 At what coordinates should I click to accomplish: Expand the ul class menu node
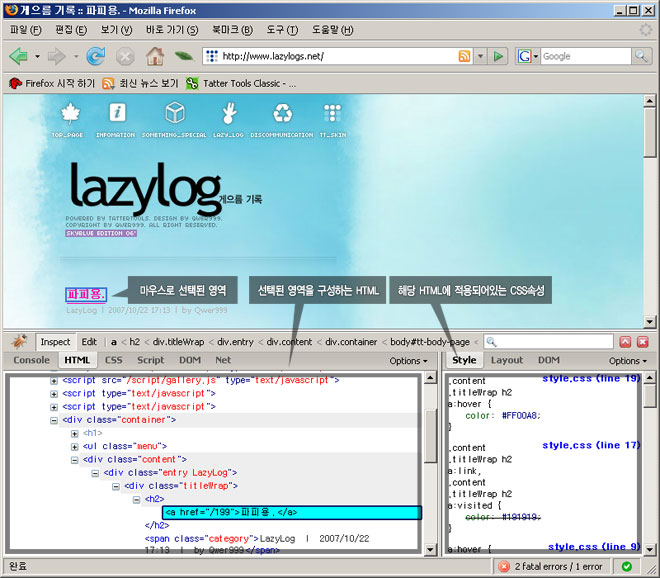pyautogui.click(x=75, y=447)
